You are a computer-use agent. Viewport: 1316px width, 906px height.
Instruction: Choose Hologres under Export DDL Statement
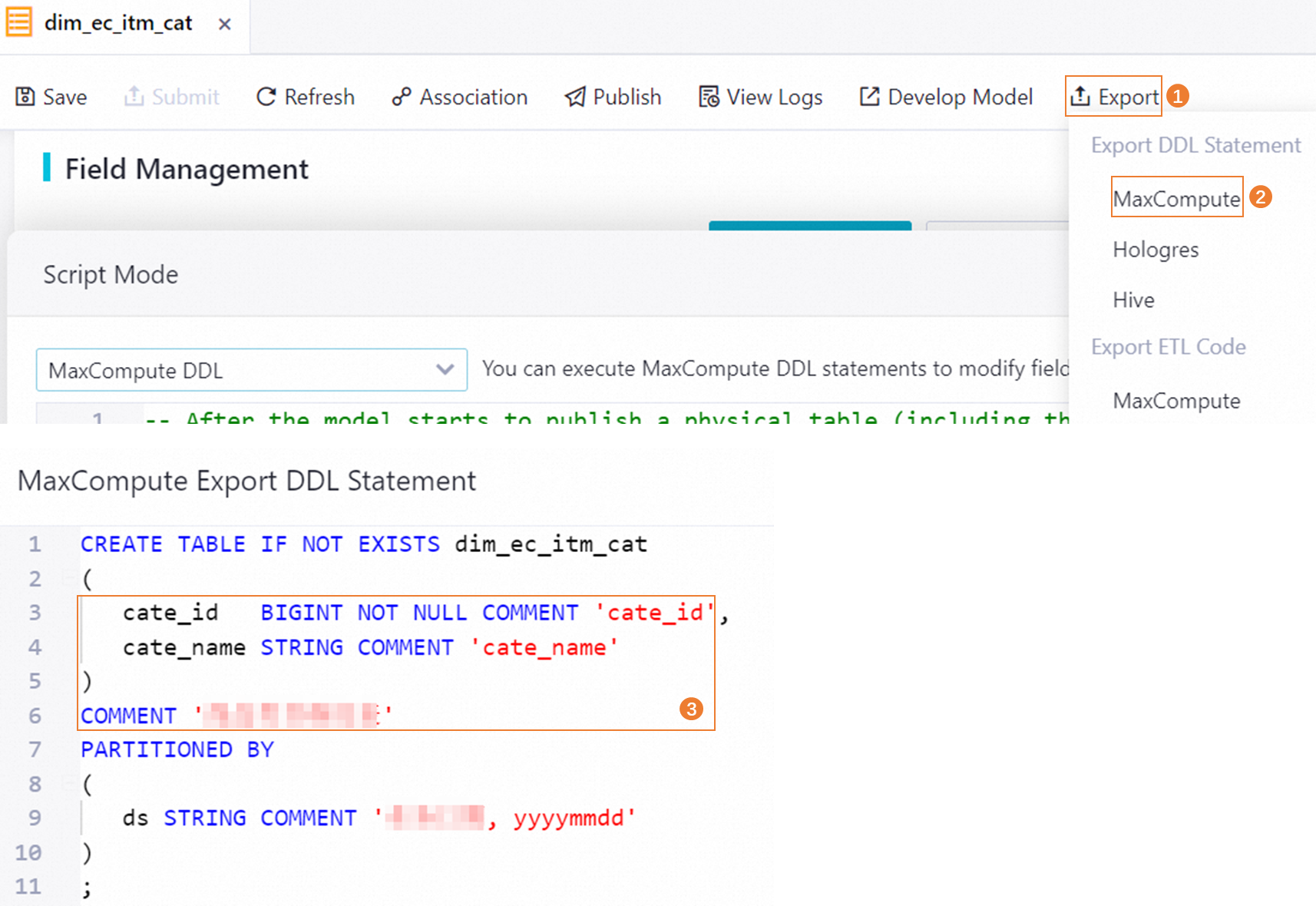tap(1156, 250)
